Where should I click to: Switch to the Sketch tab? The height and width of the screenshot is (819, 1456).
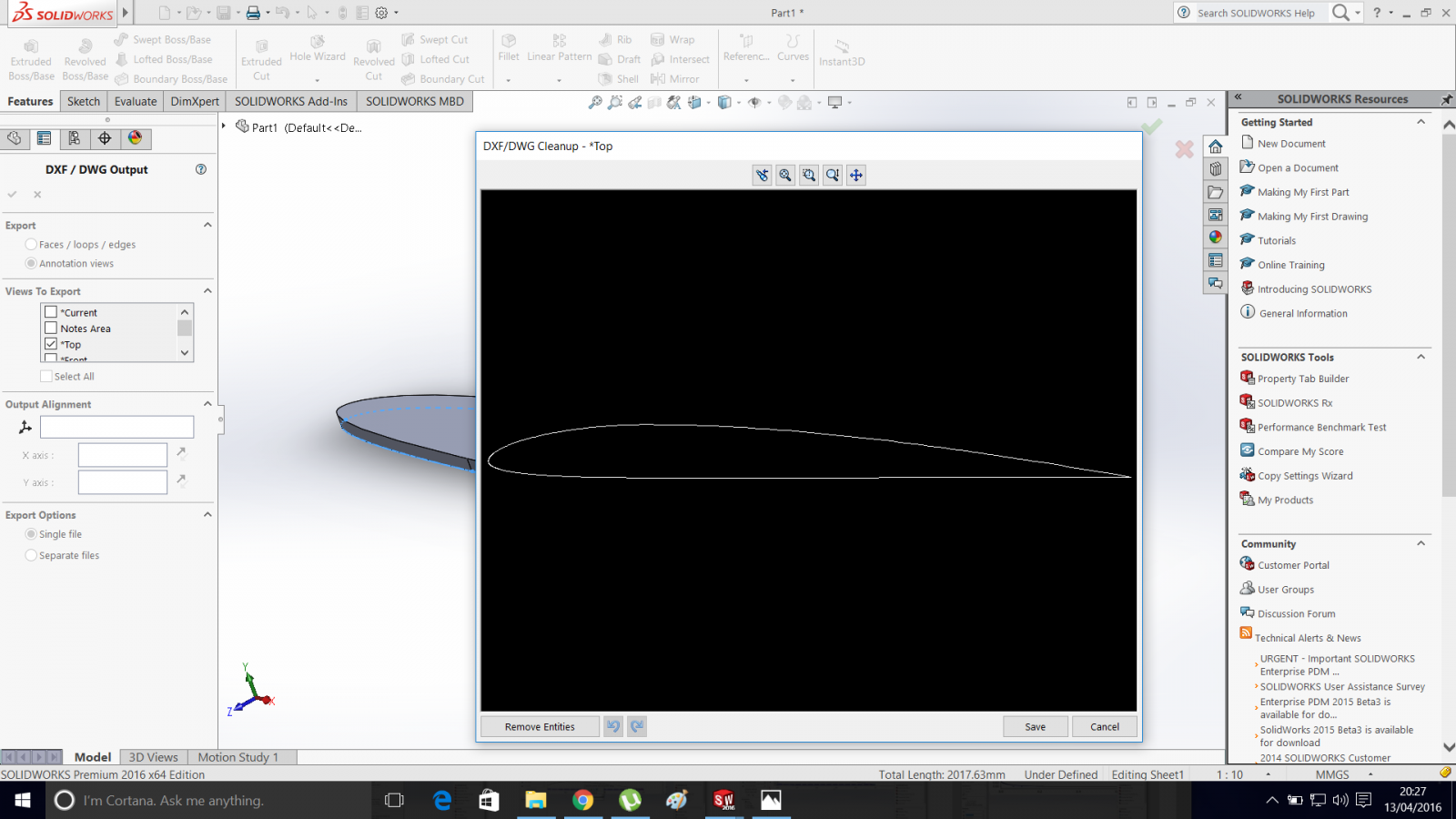pyautogui.click(x=84, y=101)
